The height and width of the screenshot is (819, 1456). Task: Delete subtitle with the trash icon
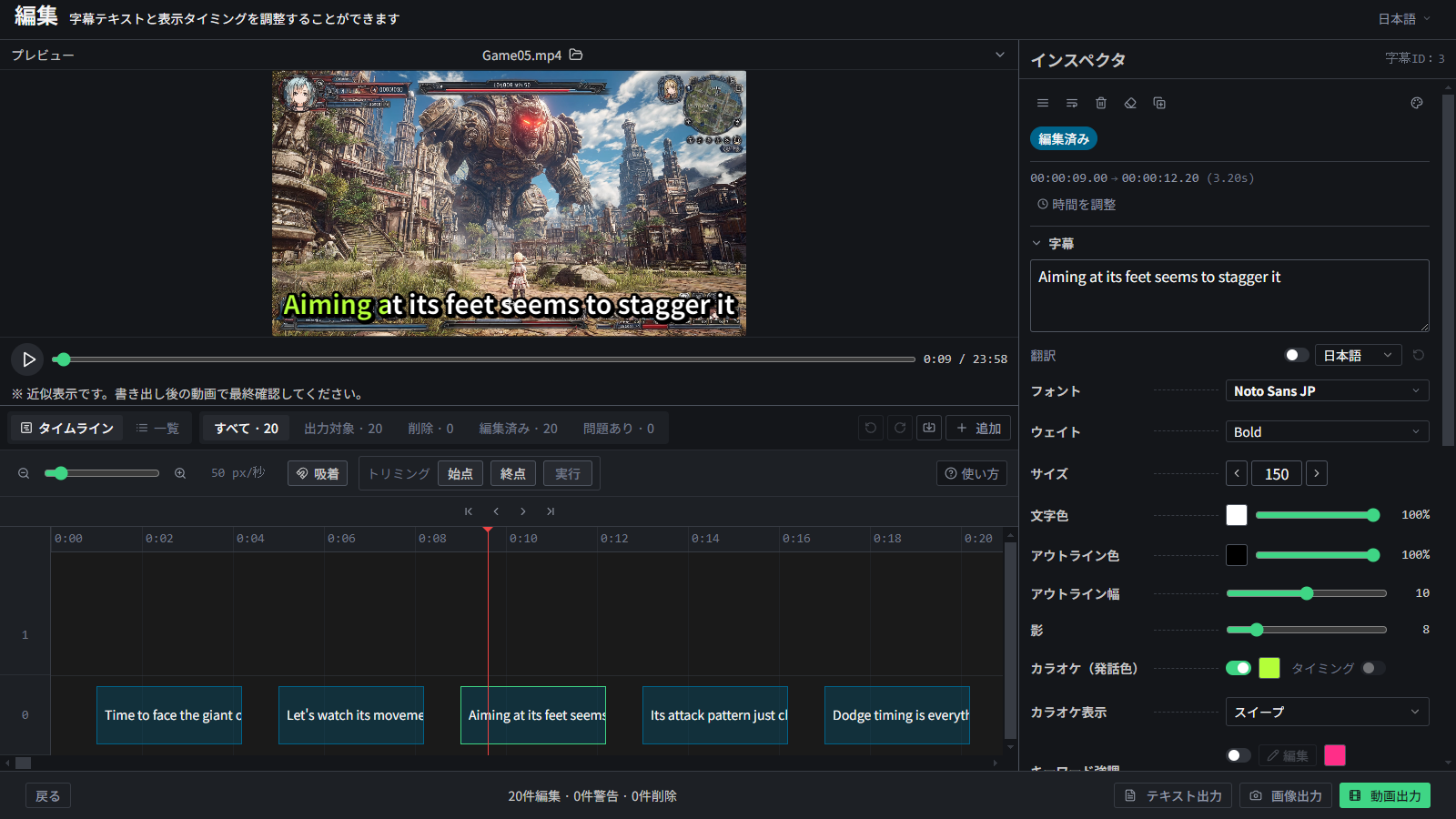point(1101,103)
